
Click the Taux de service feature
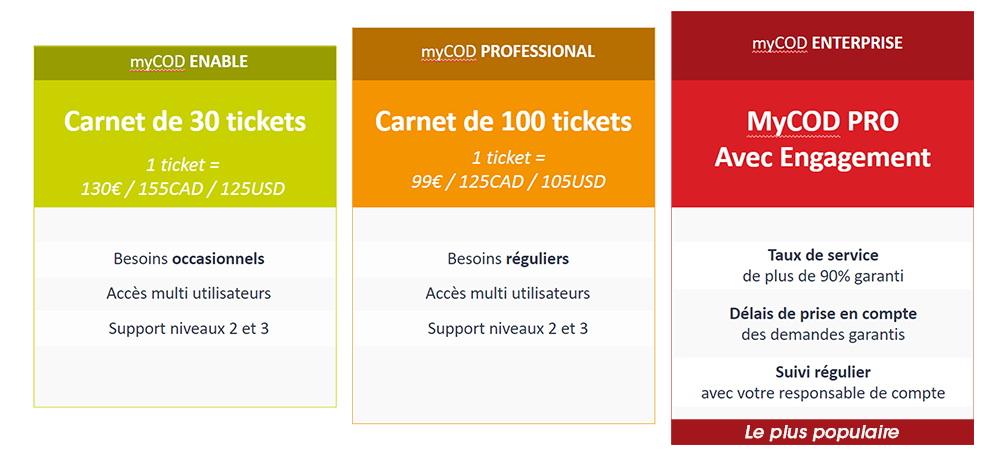click(x=823, y=266)
